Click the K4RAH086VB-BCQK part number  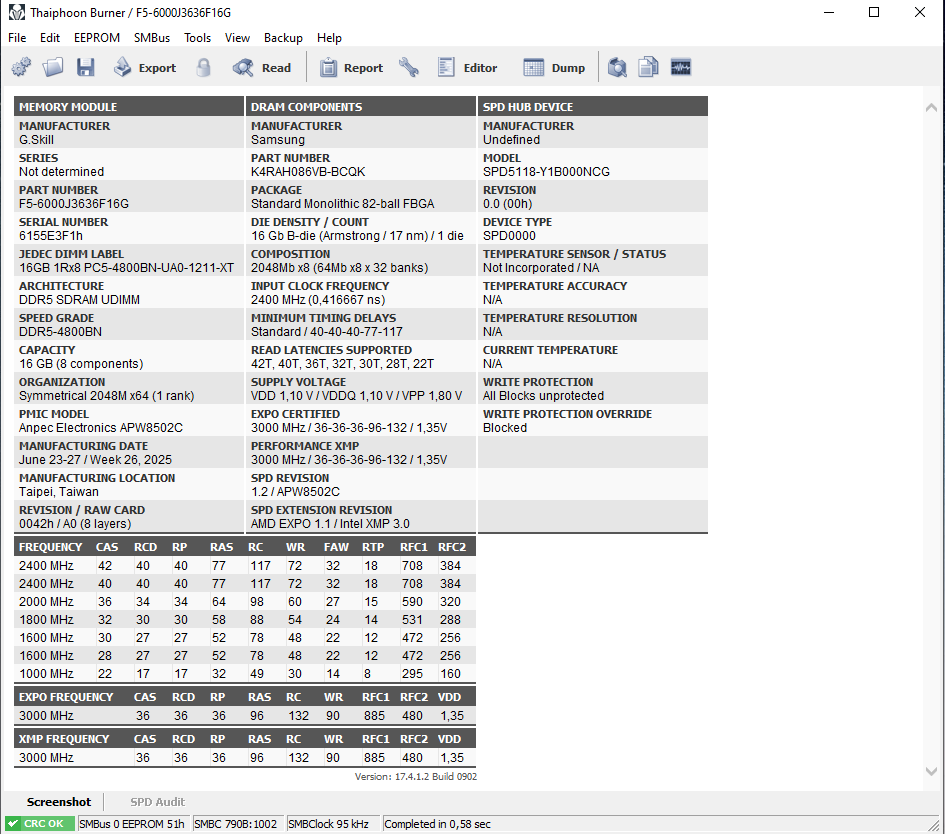308,172
